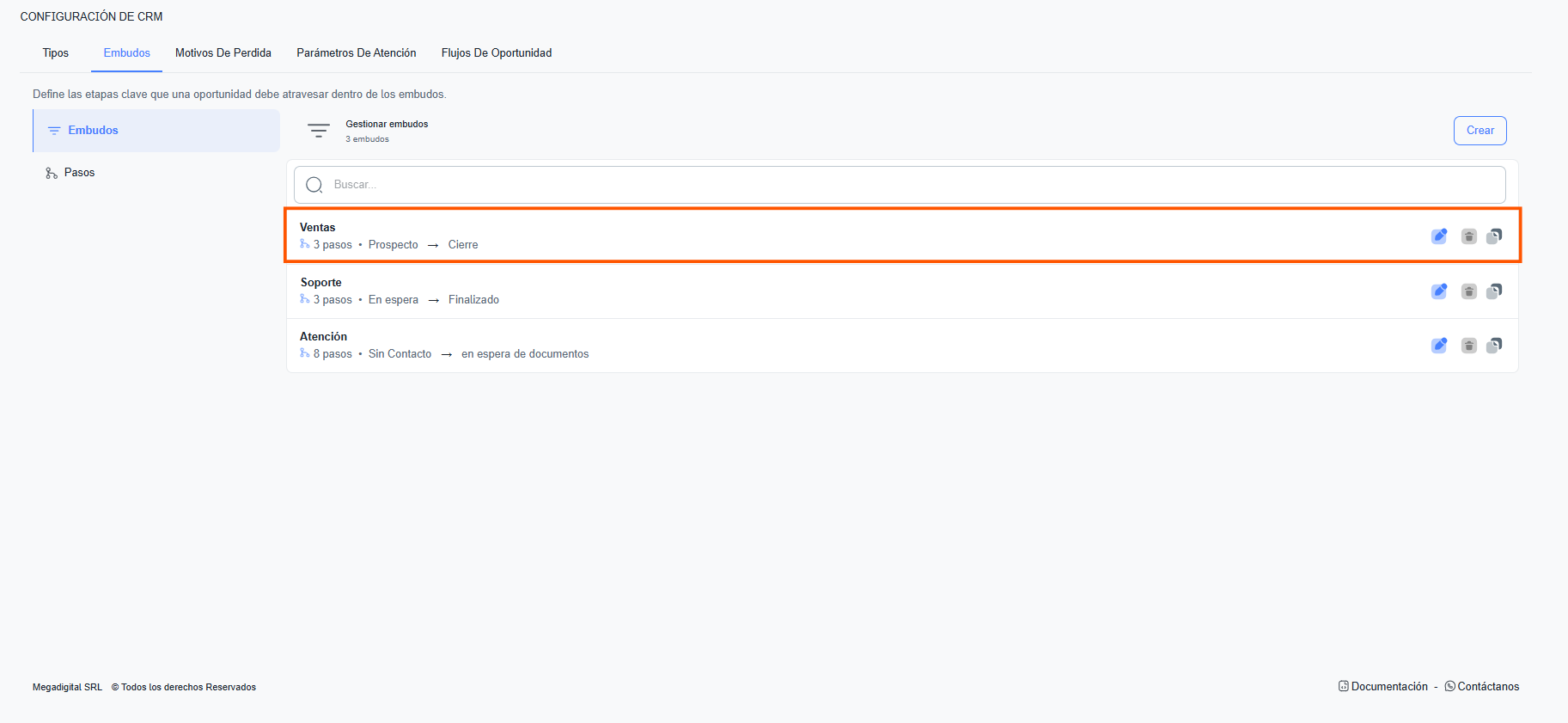Delete the Atención funnel
Image resolution: width=1568 pixels, height=723 pixels.
point(1468,346)
